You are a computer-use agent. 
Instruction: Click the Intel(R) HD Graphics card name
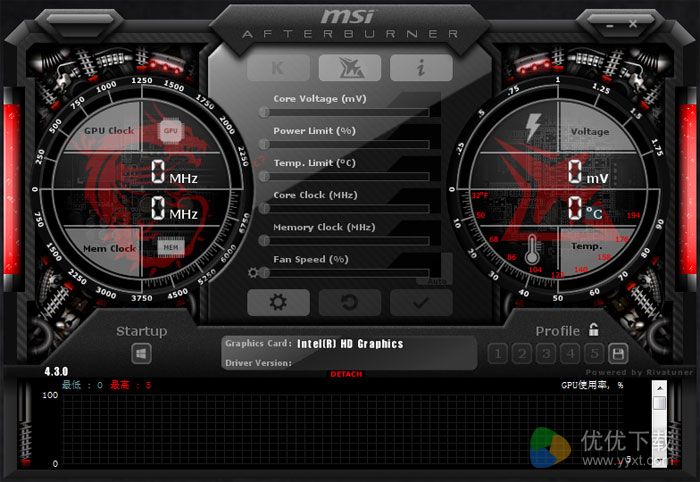[350, 344]
